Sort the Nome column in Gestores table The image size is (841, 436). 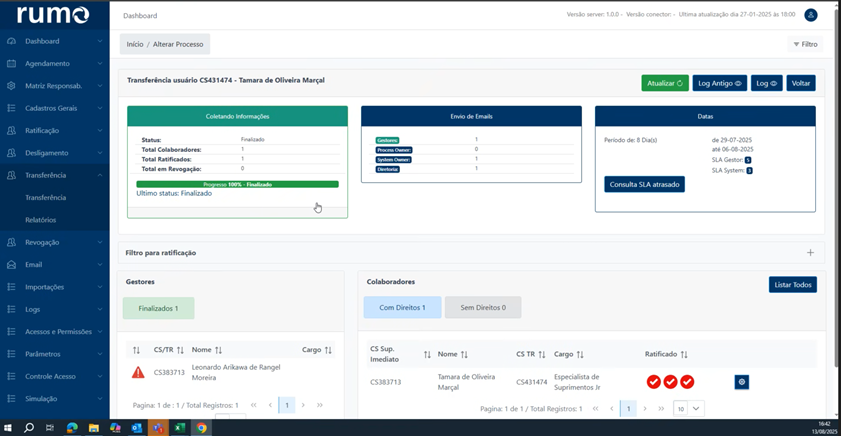pos(218,350)
